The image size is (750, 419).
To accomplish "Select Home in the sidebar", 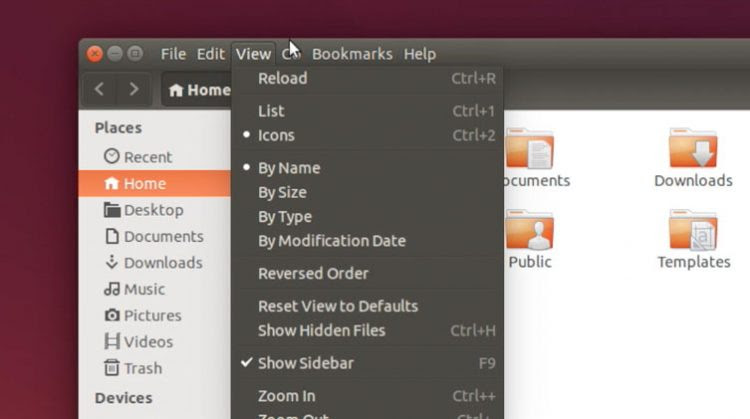I will click(154, 184).
